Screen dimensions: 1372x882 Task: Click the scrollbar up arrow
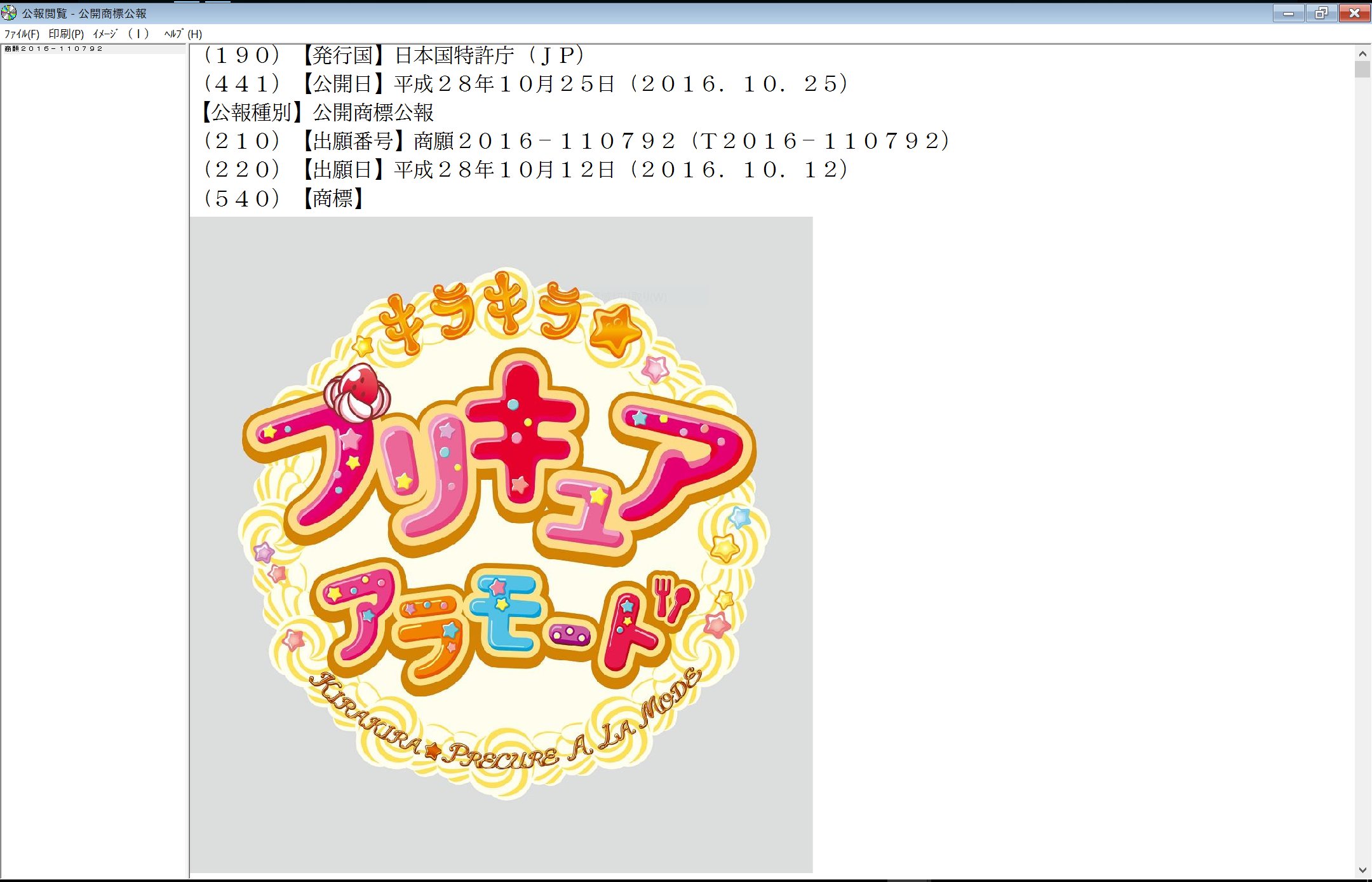tap(1362, 54)
